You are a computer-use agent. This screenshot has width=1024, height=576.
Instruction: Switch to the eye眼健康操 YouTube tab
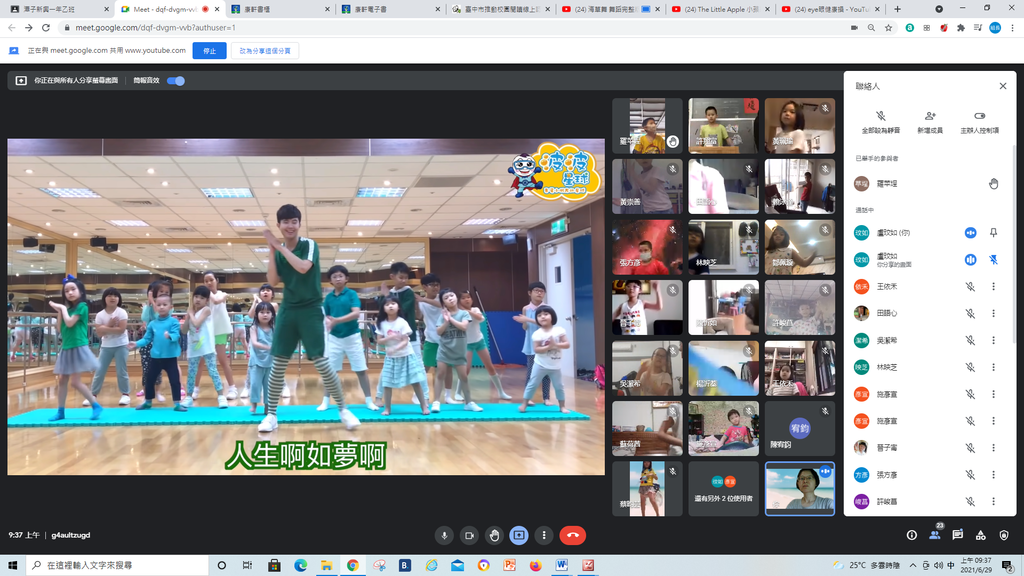(x=830, y=9)
